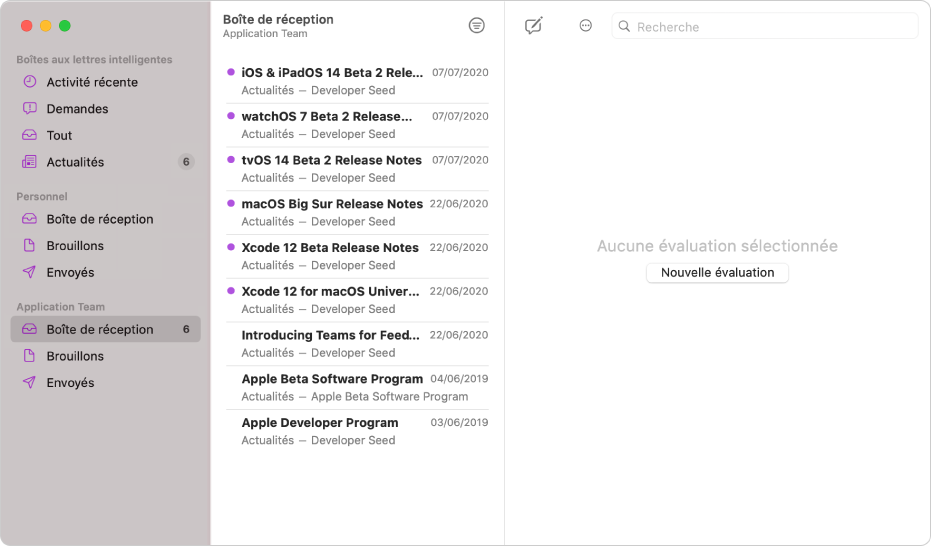Click the Application Team Brouillons document icon

30,356
